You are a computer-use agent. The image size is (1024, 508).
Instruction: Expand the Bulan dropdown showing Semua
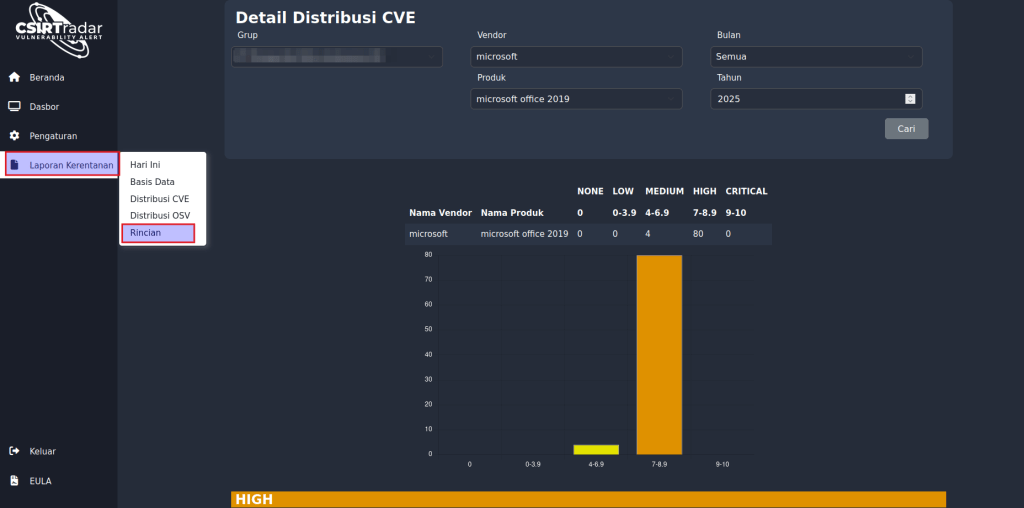point(816,57)
